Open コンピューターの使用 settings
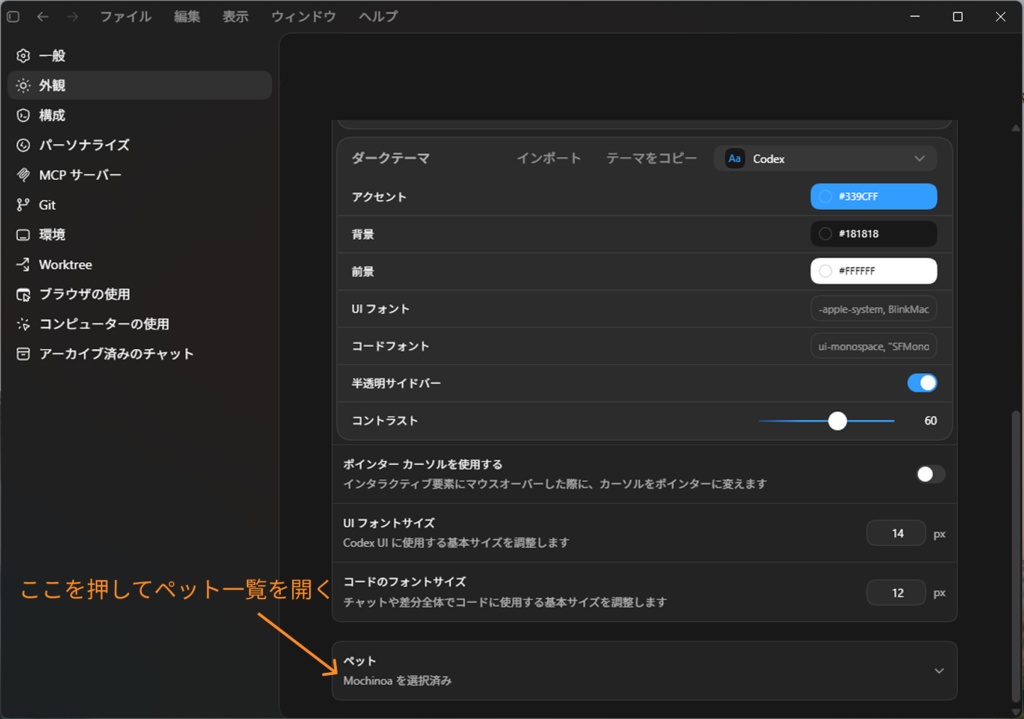Screen dimensions: 1024x719 click(140, 324)
